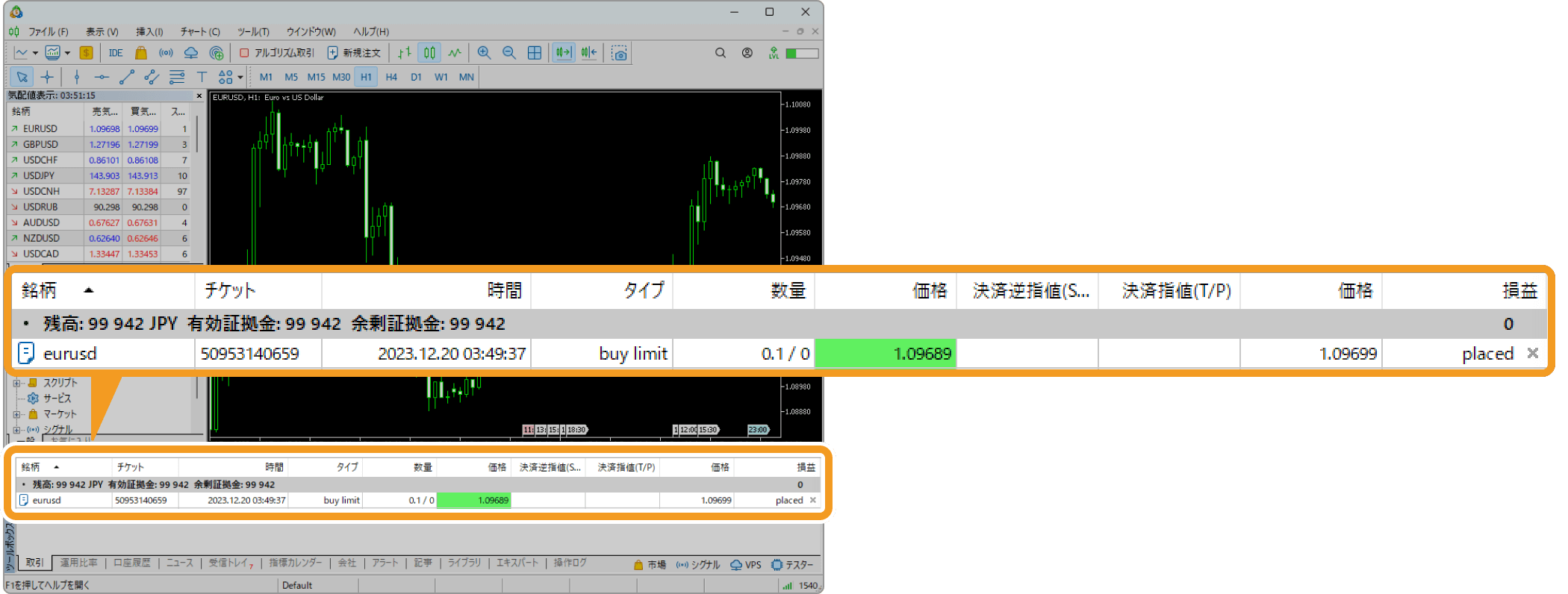Open the search magnifier icon
Viewport: 1568px width, 594px height.
tap(721, 53)
